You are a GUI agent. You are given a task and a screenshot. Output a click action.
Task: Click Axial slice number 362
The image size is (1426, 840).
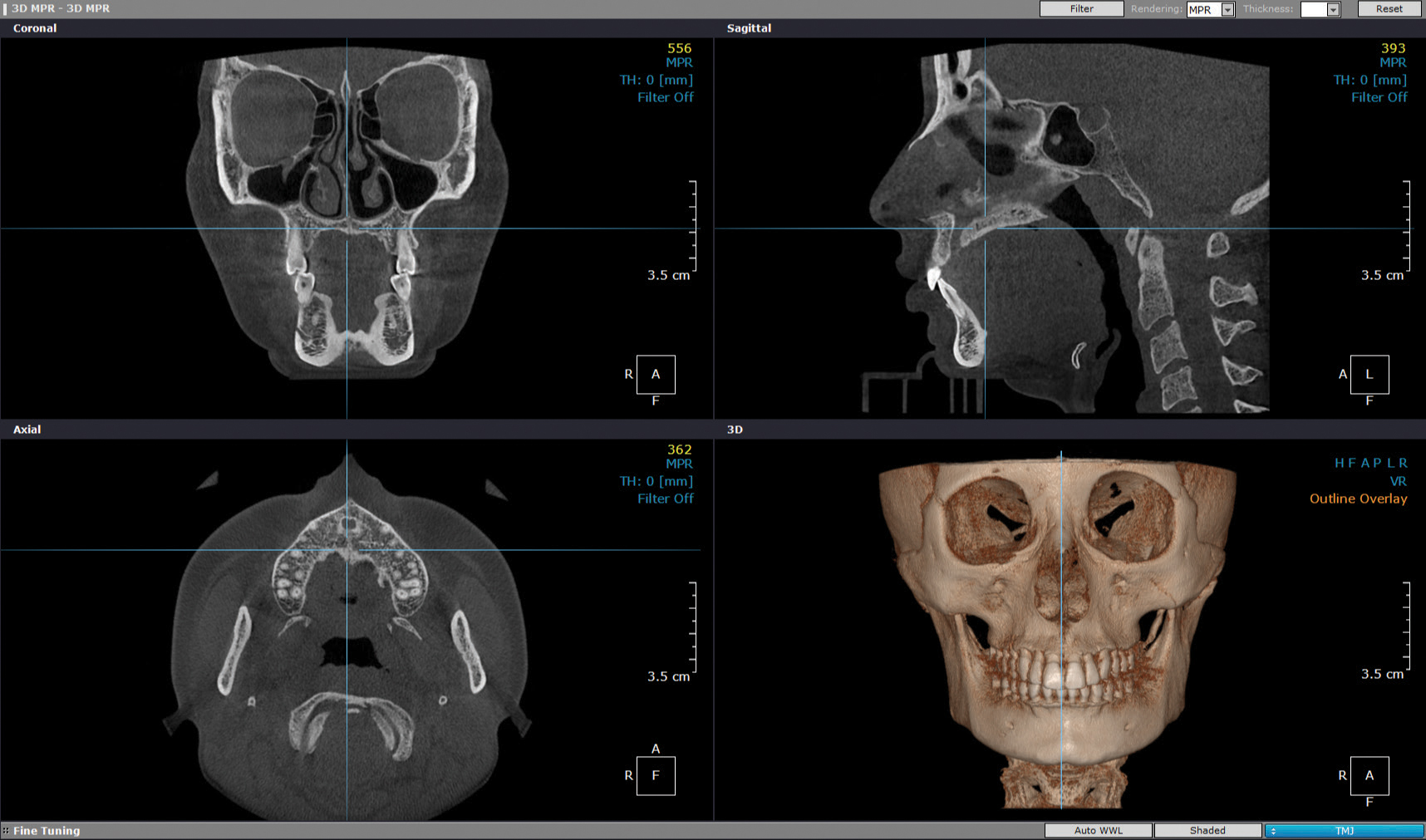[679, 449]
